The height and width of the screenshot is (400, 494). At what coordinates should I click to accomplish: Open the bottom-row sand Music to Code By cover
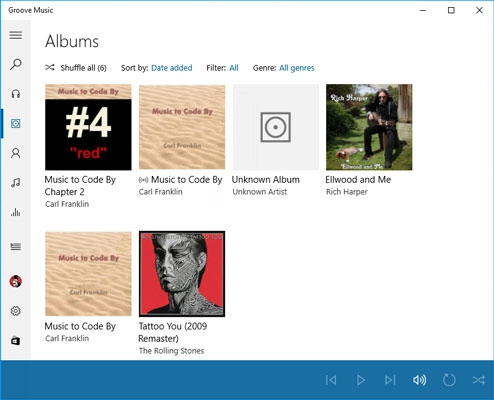88,274
